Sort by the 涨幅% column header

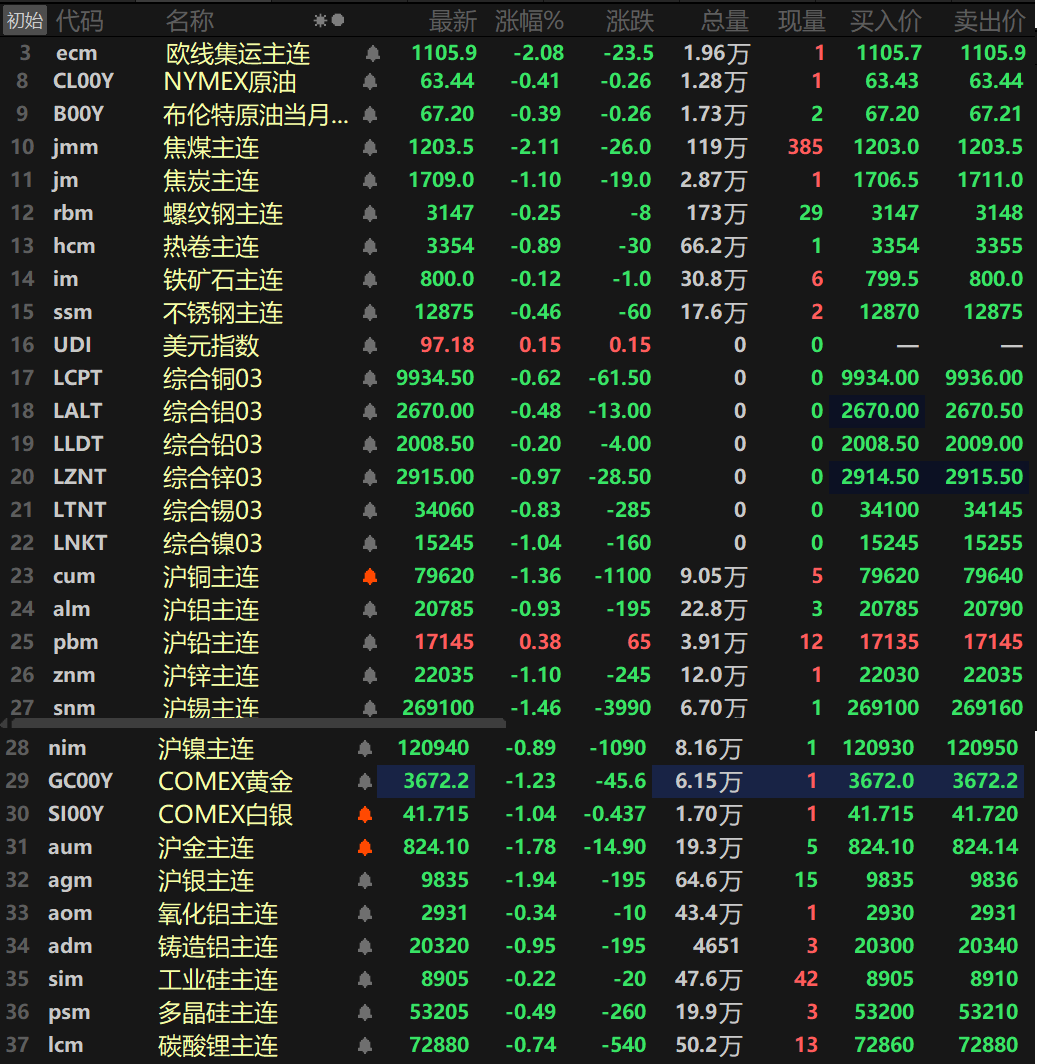(x=529, y=20)
